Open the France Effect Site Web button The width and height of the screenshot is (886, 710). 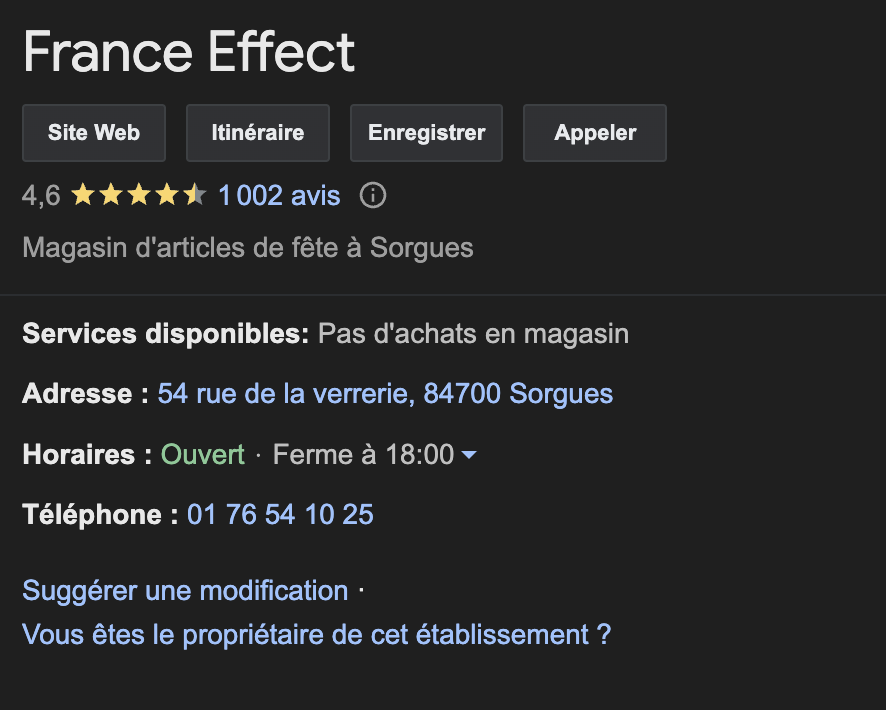pyautogui.click(x=94, y=133)
